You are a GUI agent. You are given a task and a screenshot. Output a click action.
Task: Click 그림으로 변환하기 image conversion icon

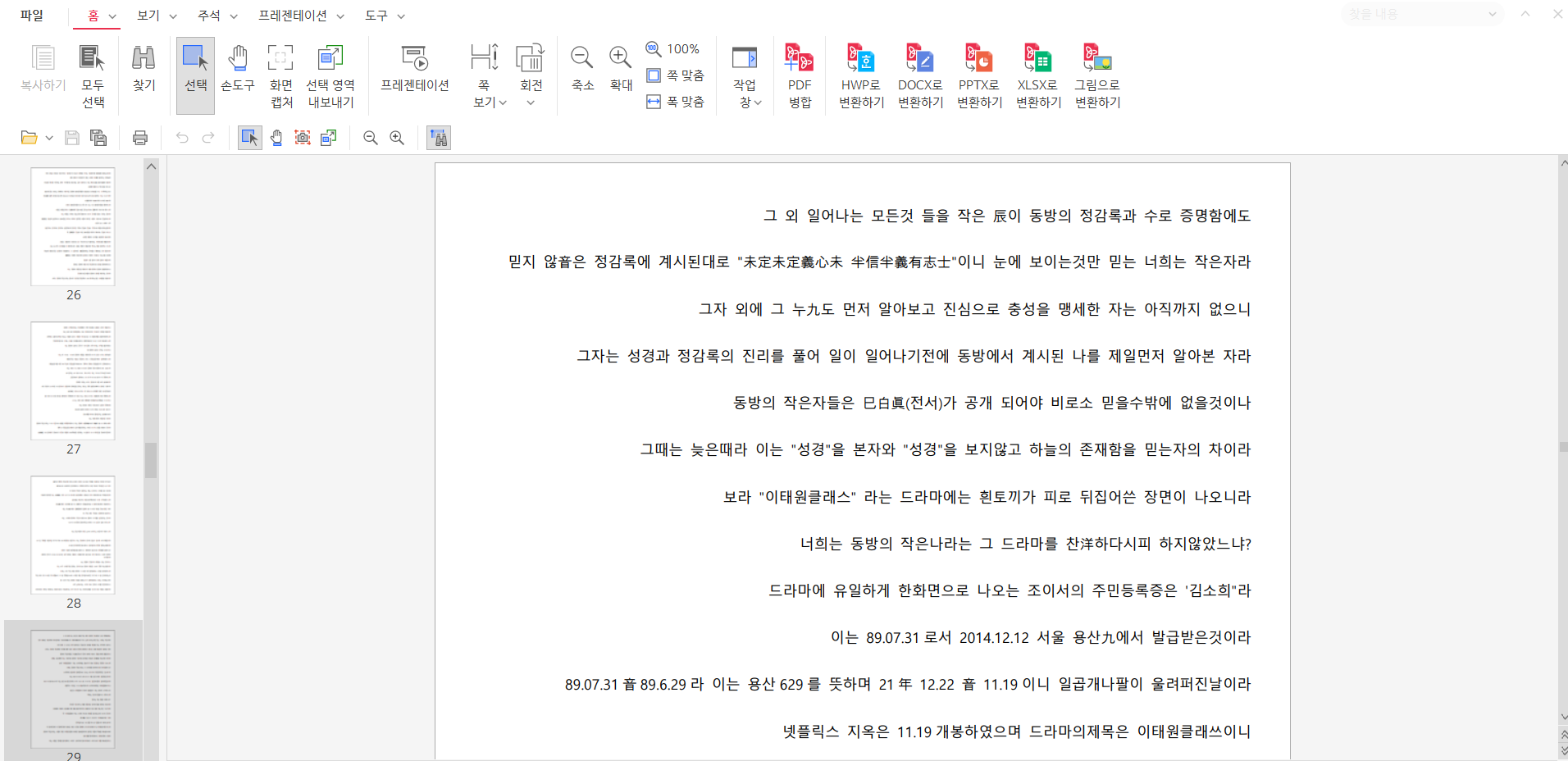pos(1097,75)
